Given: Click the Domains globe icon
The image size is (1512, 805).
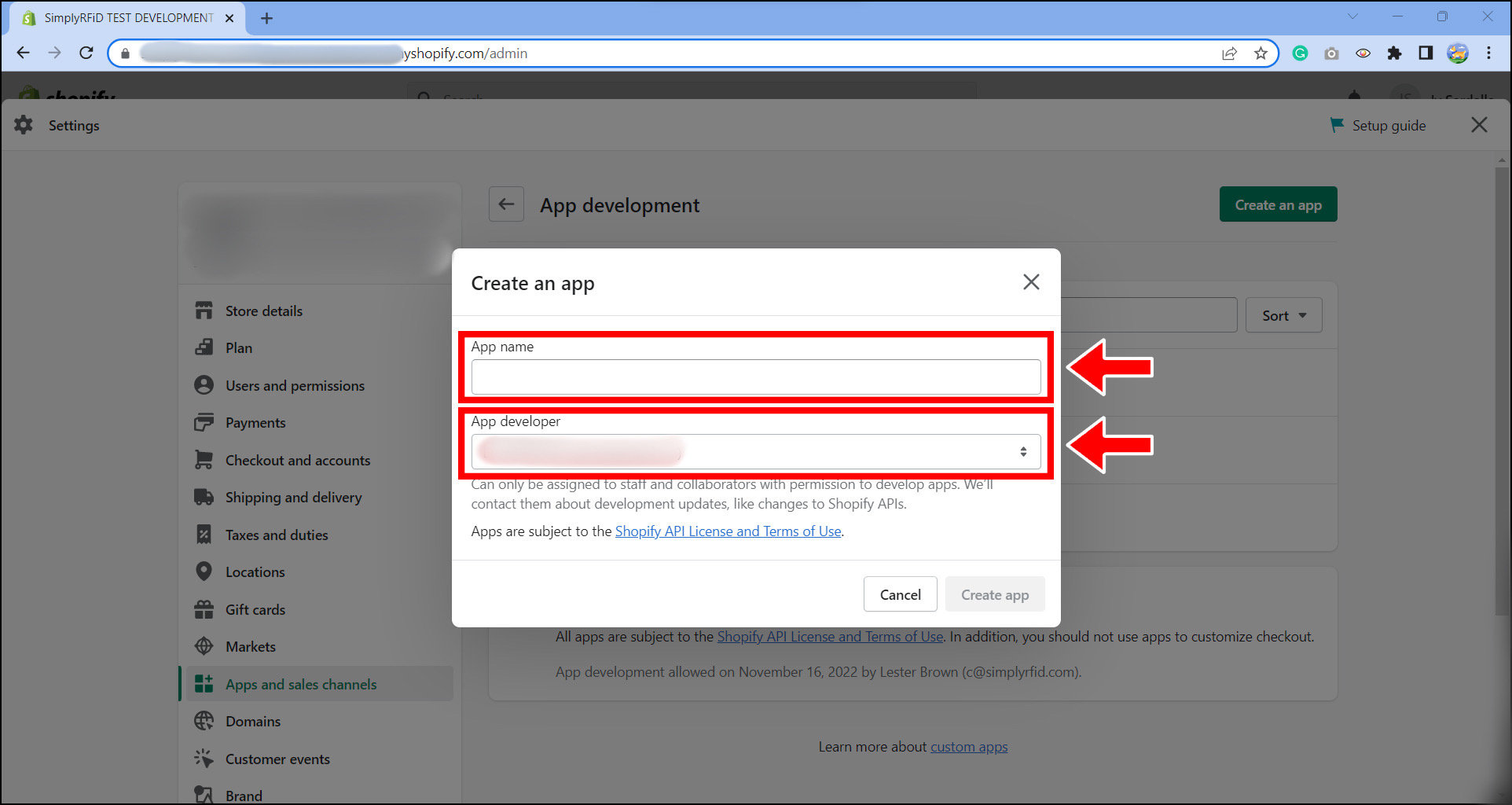Looking at the screenshot, I should pyautogui.click(x=204, y=721).
